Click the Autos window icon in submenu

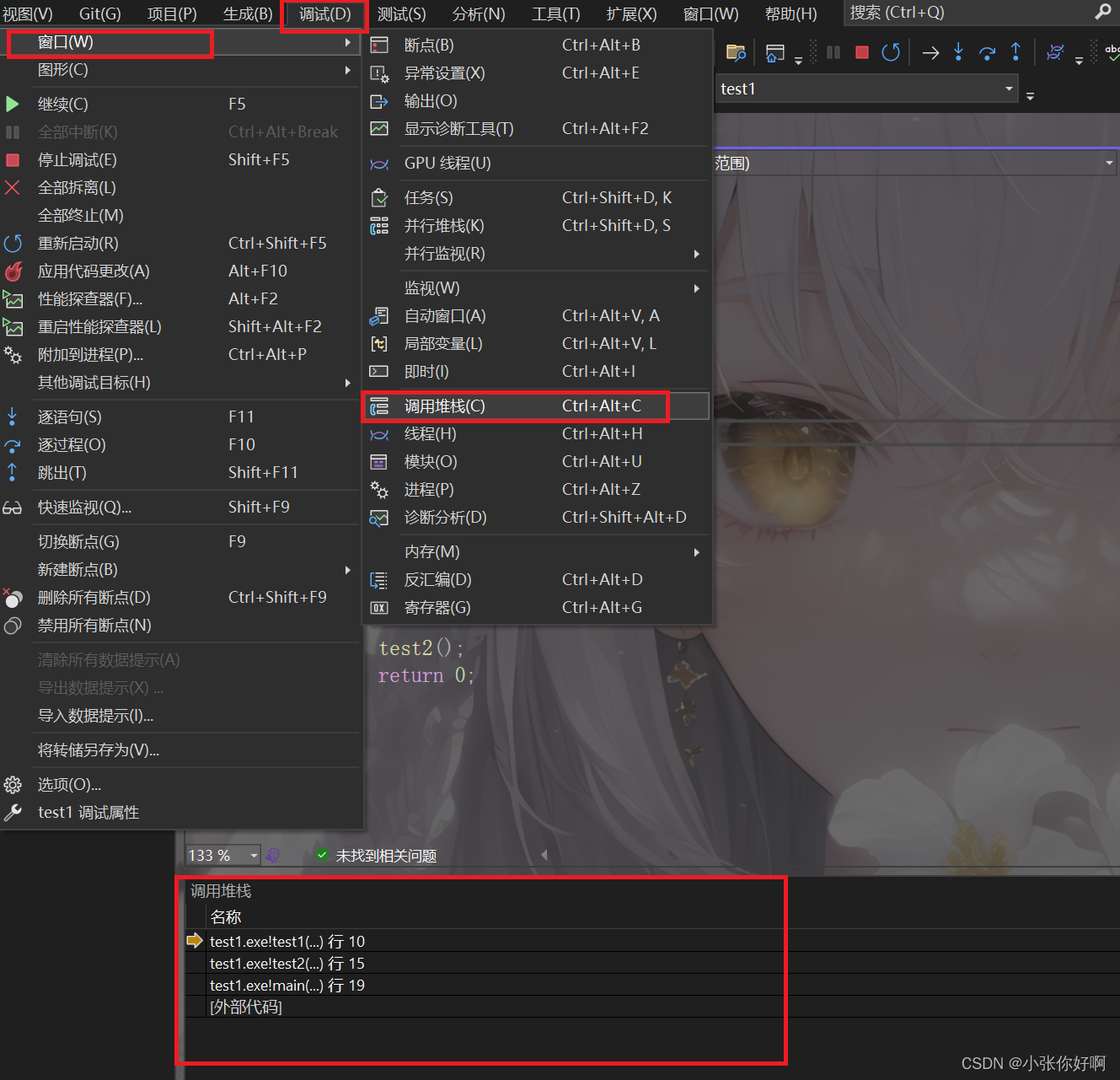coord(379,316)
